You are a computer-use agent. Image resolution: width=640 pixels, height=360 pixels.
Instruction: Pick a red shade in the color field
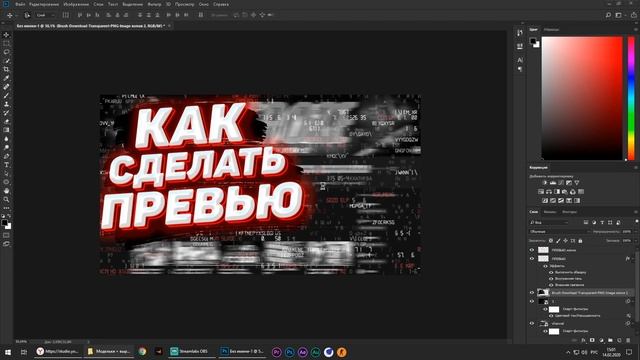[582, 98]
